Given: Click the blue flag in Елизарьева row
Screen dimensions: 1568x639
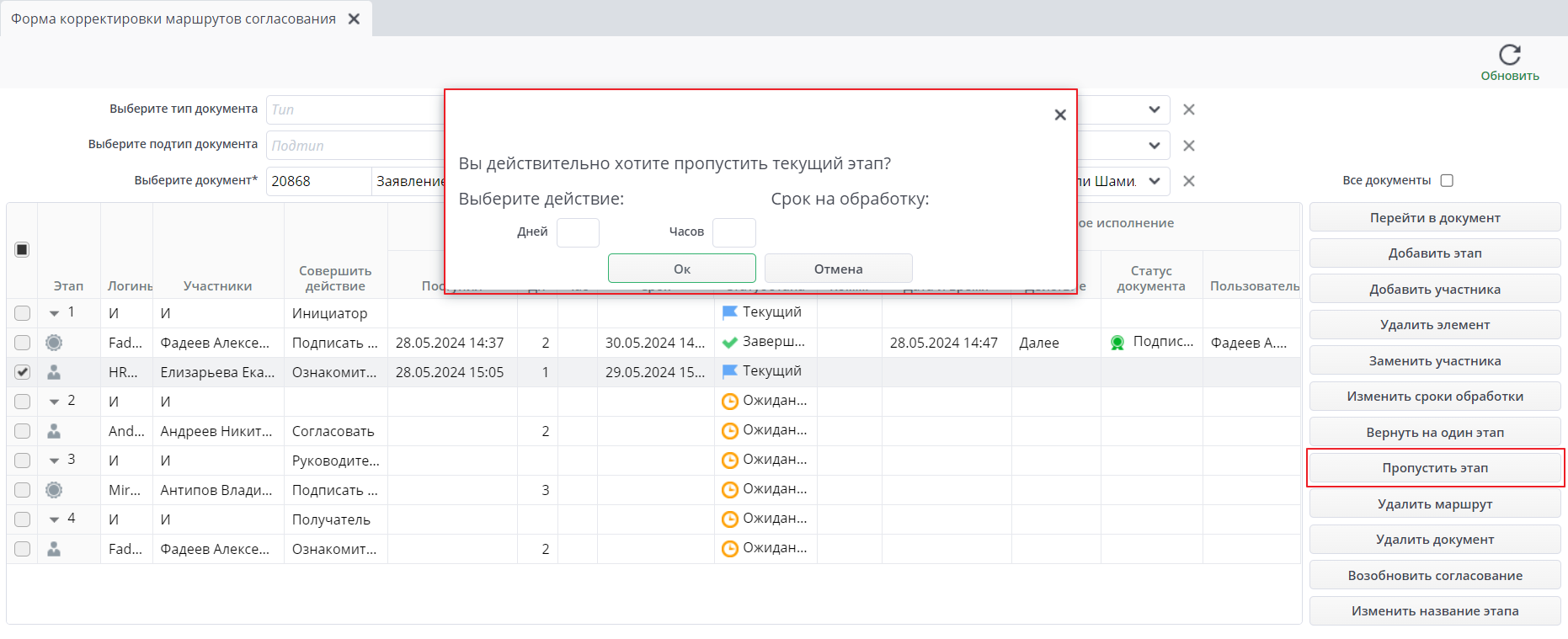Looking at the screenshot, I should pos(730,371).
